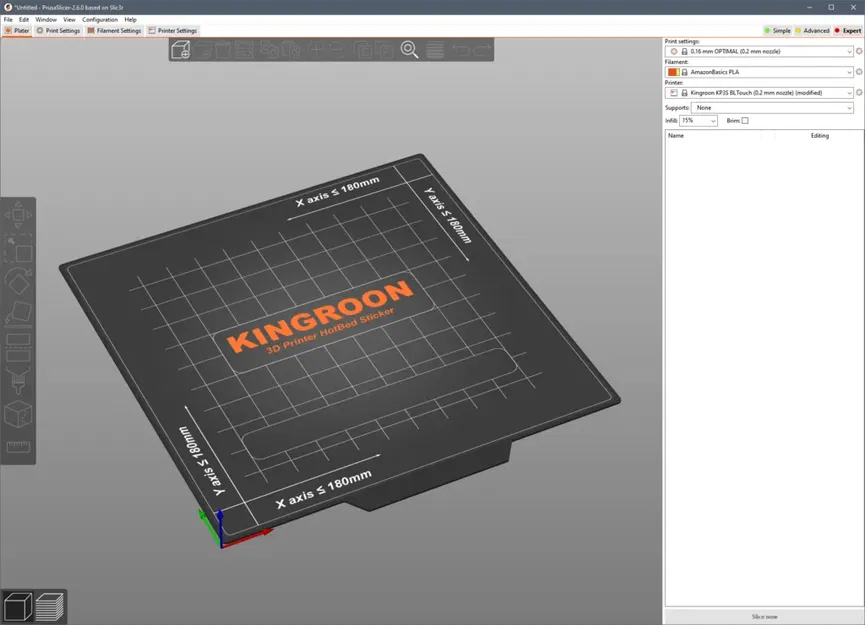865x625 pixels.
Task: Open the Configuration menu
Action: [x=100, y=19]
